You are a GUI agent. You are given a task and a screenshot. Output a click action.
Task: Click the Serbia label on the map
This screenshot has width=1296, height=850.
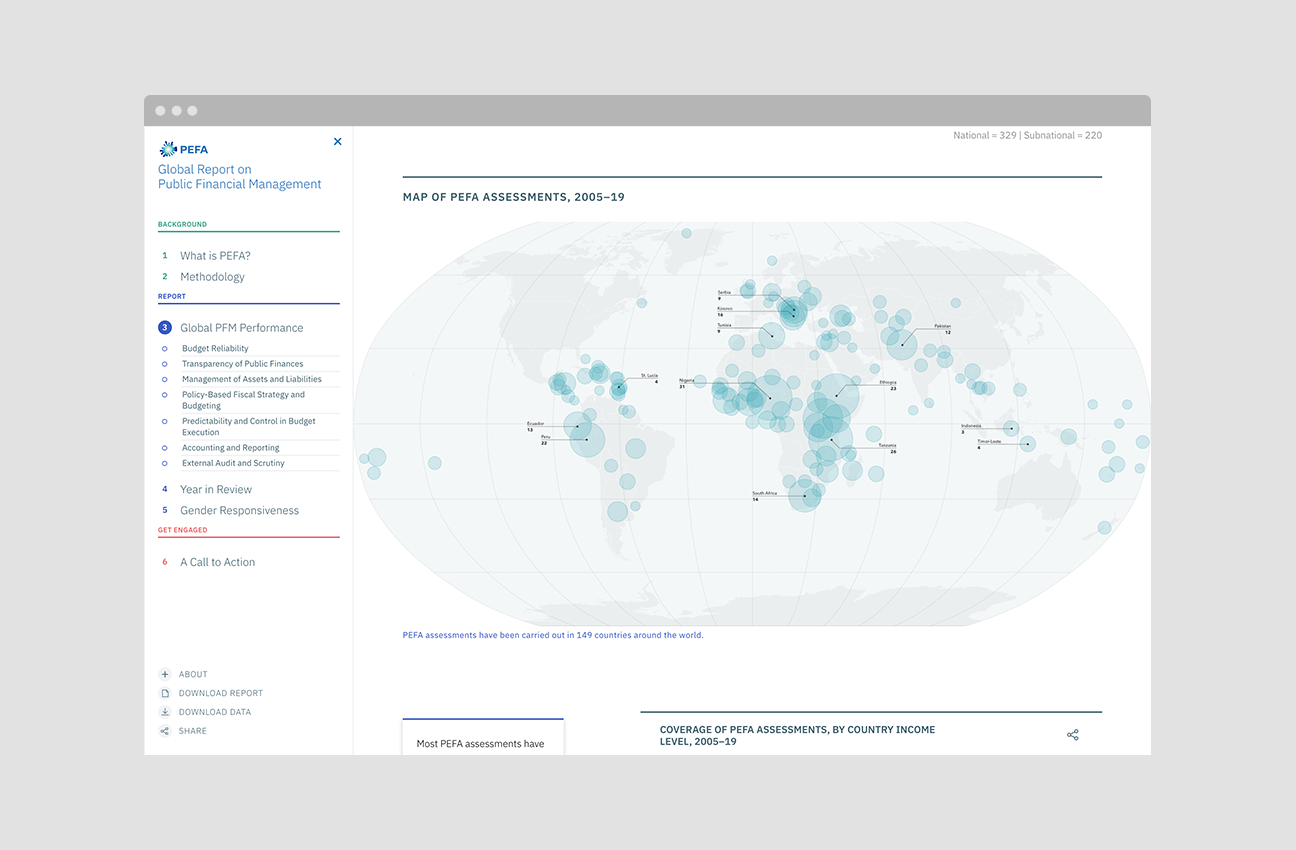pyautogui.click(x=724, y=292)
